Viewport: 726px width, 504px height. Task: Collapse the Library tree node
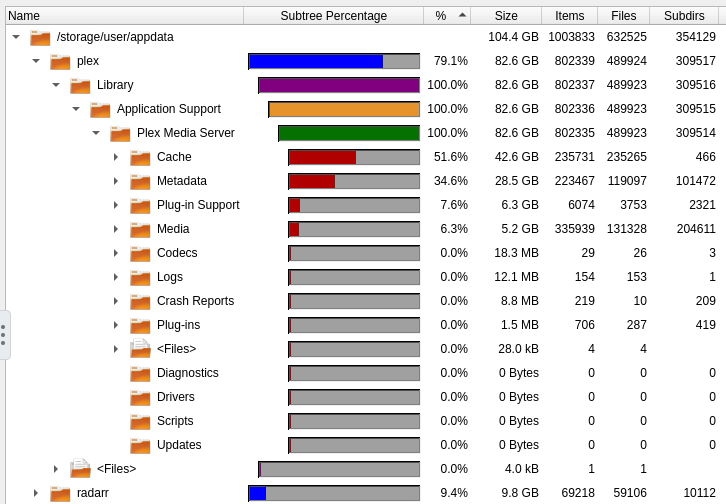coord(56,85)
